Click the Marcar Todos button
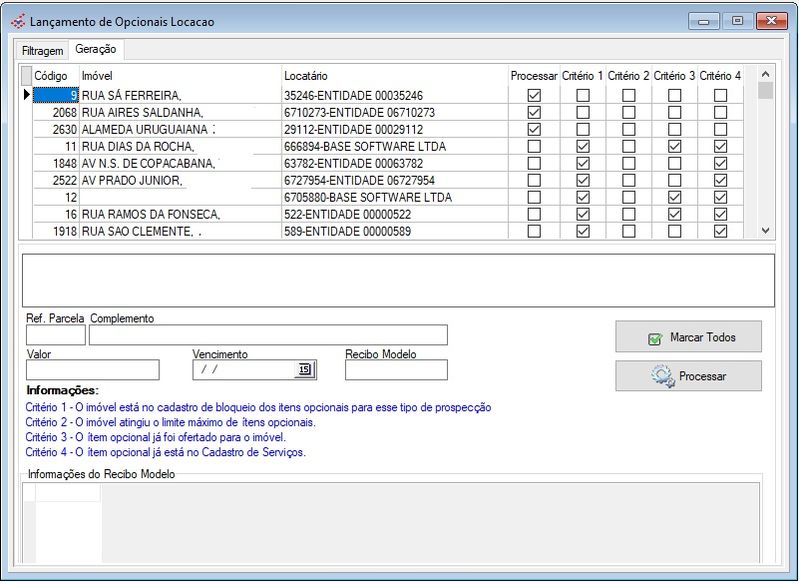800x583 pixels. pyautogui.click(x=688, y=338)
